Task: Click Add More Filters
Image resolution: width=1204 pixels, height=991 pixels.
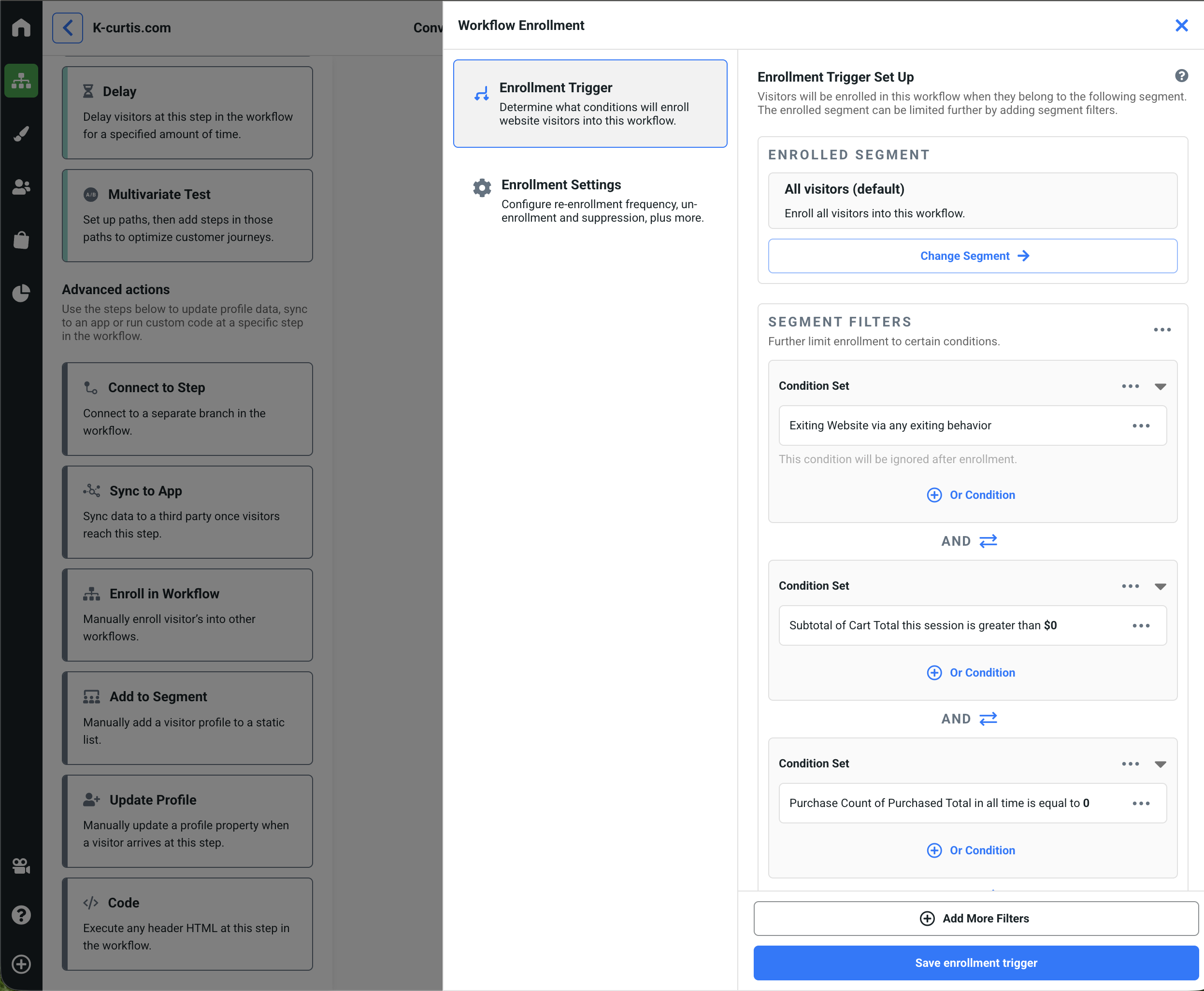Action: tap(975, 918)
